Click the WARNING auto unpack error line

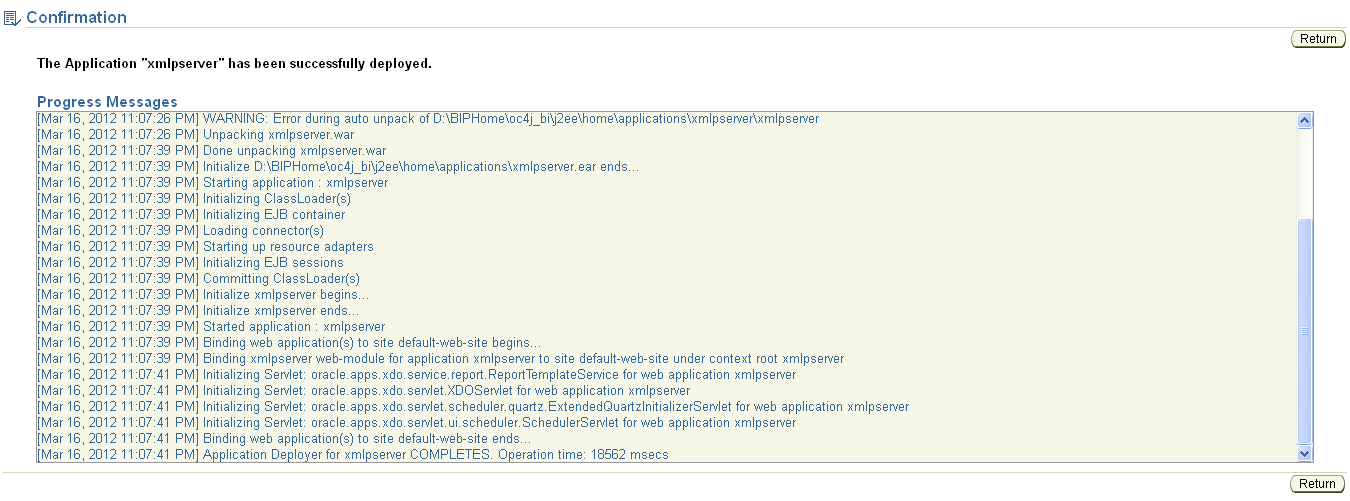428,119
